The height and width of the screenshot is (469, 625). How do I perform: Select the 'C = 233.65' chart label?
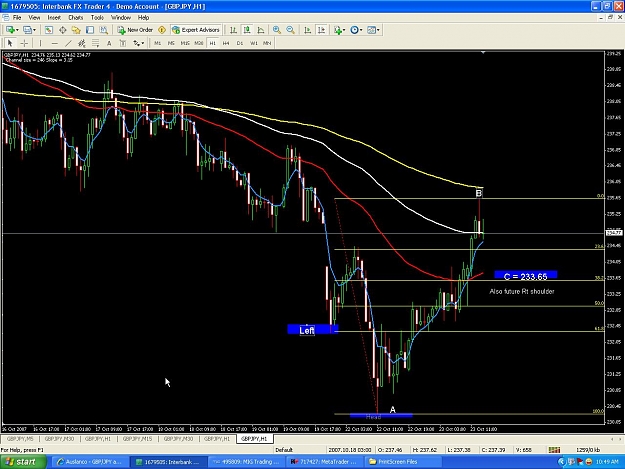point(525,276)
